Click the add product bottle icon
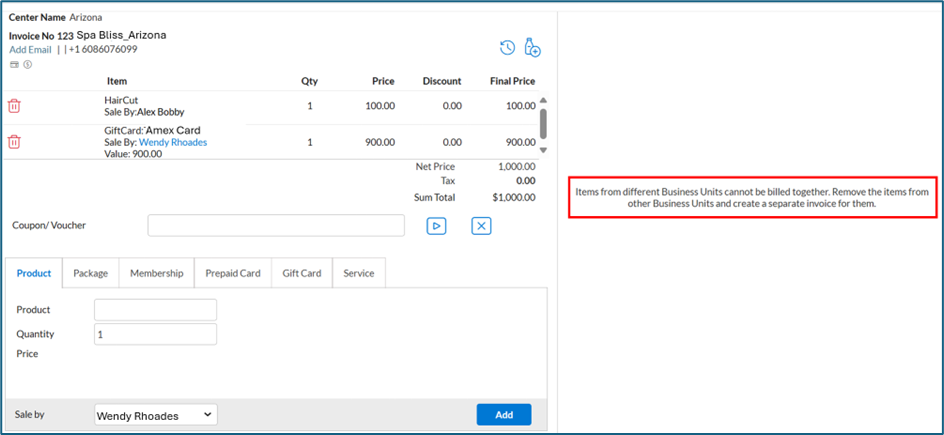This screenshot has height=435, width=944. [532, 47]
